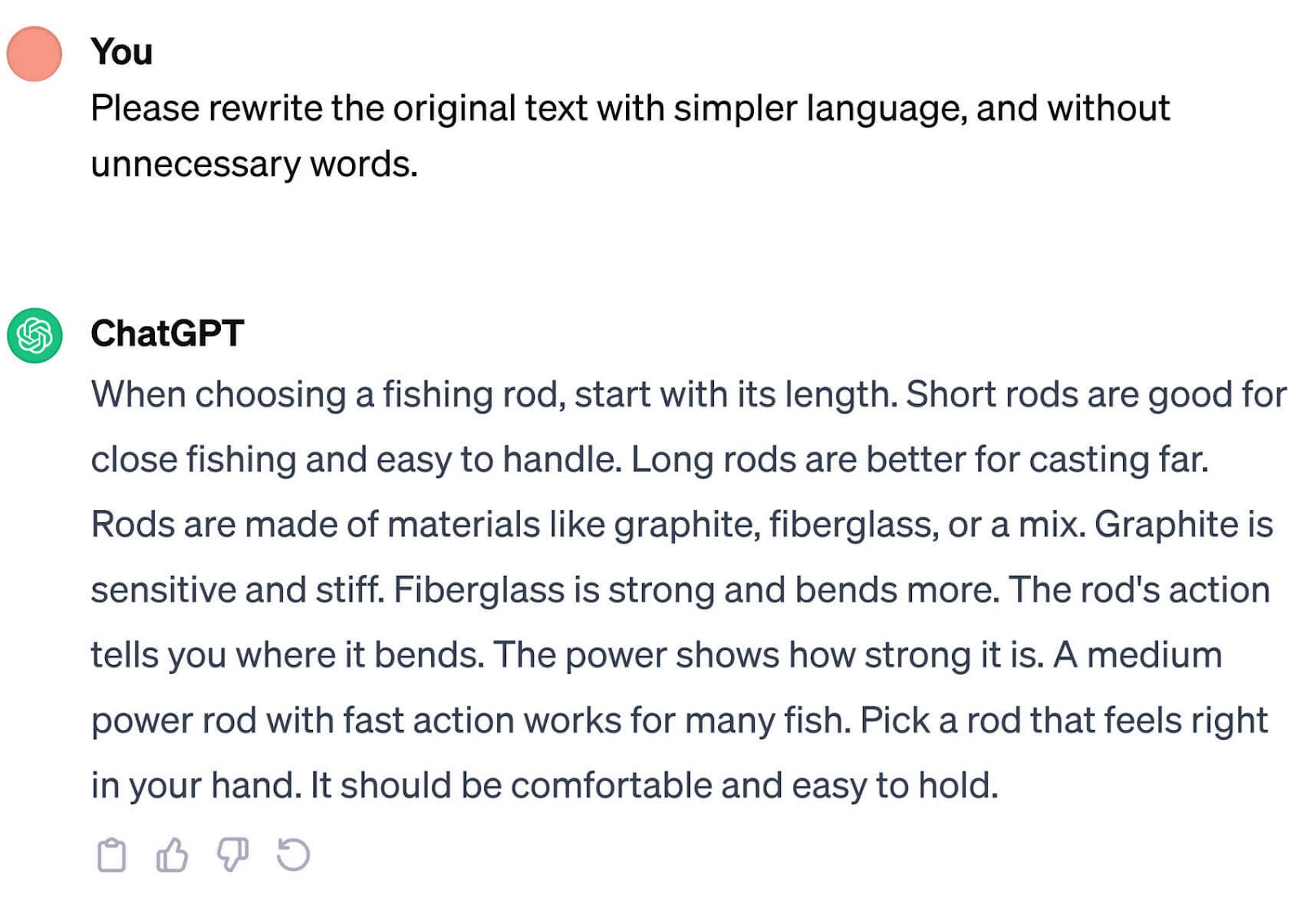
Task: Select the clipboard icon below the answer
Action: (x=110, y=856)
